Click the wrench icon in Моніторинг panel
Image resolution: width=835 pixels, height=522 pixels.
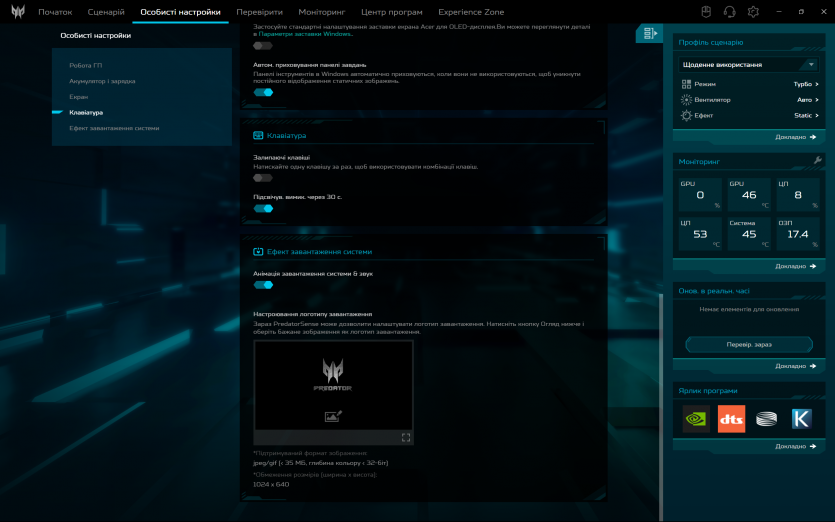[817, 160]
